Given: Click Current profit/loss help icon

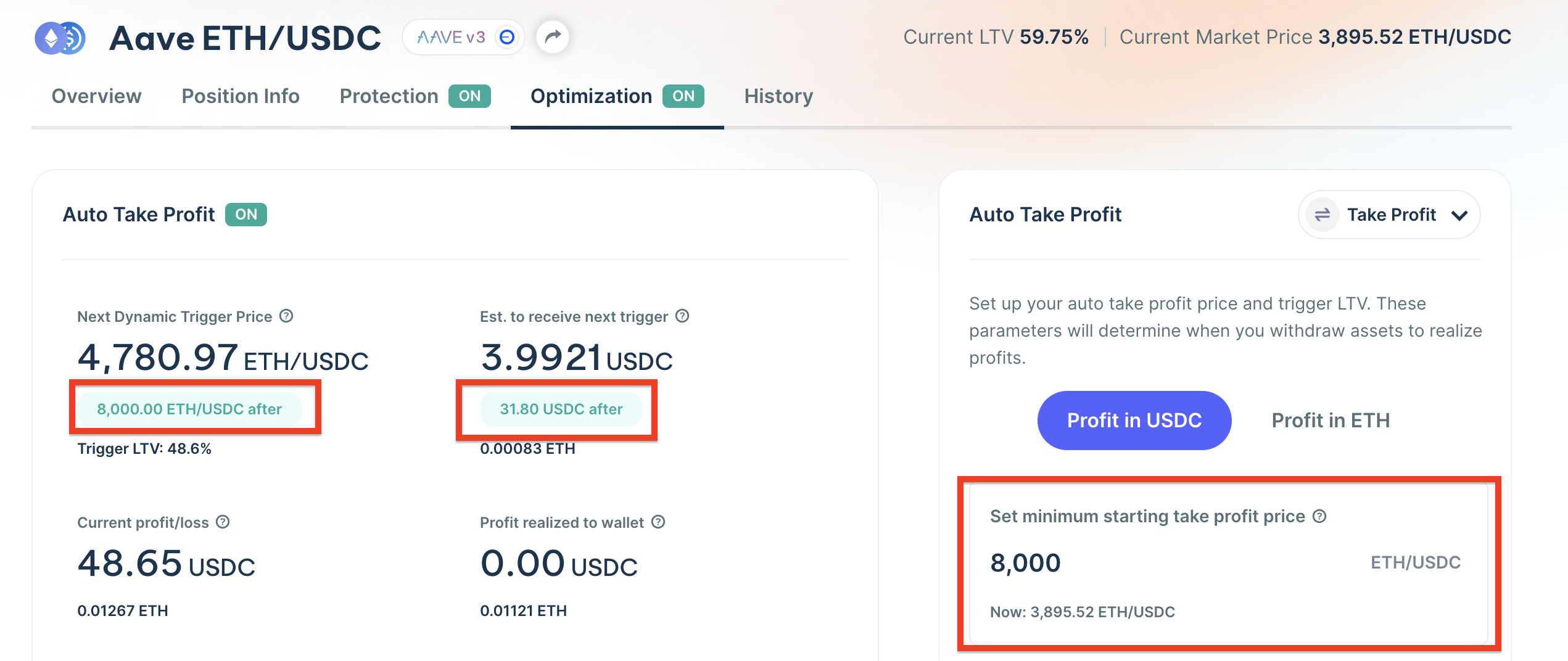Looking at the screenshot, I should click(x=223, y=522).
